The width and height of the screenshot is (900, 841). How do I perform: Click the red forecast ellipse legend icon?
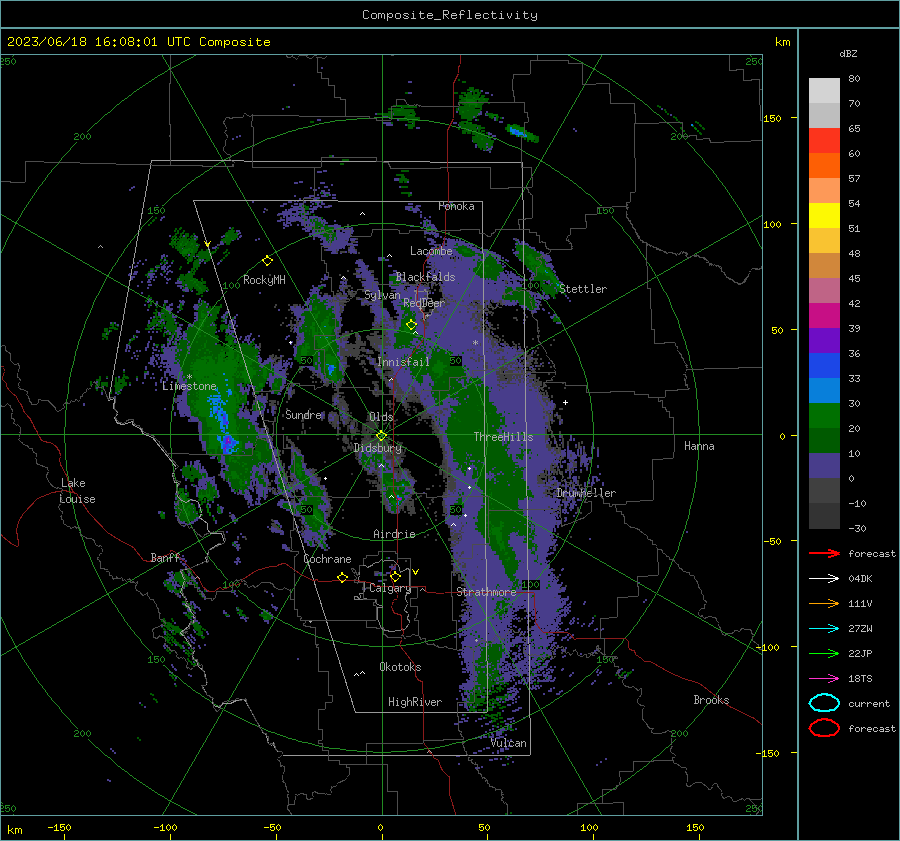click(x=824, y=728)
